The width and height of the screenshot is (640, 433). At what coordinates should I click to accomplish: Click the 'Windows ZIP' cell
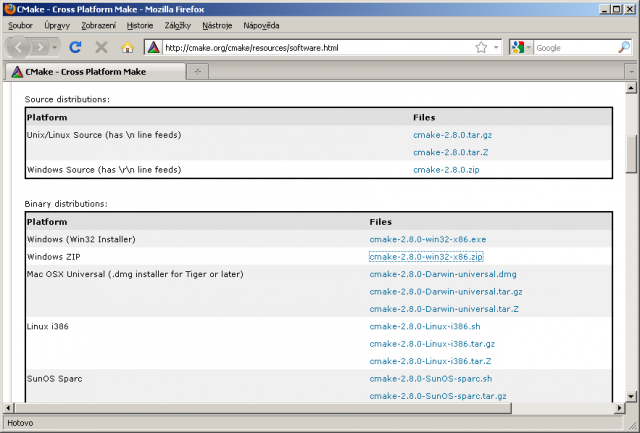[53, 257]
